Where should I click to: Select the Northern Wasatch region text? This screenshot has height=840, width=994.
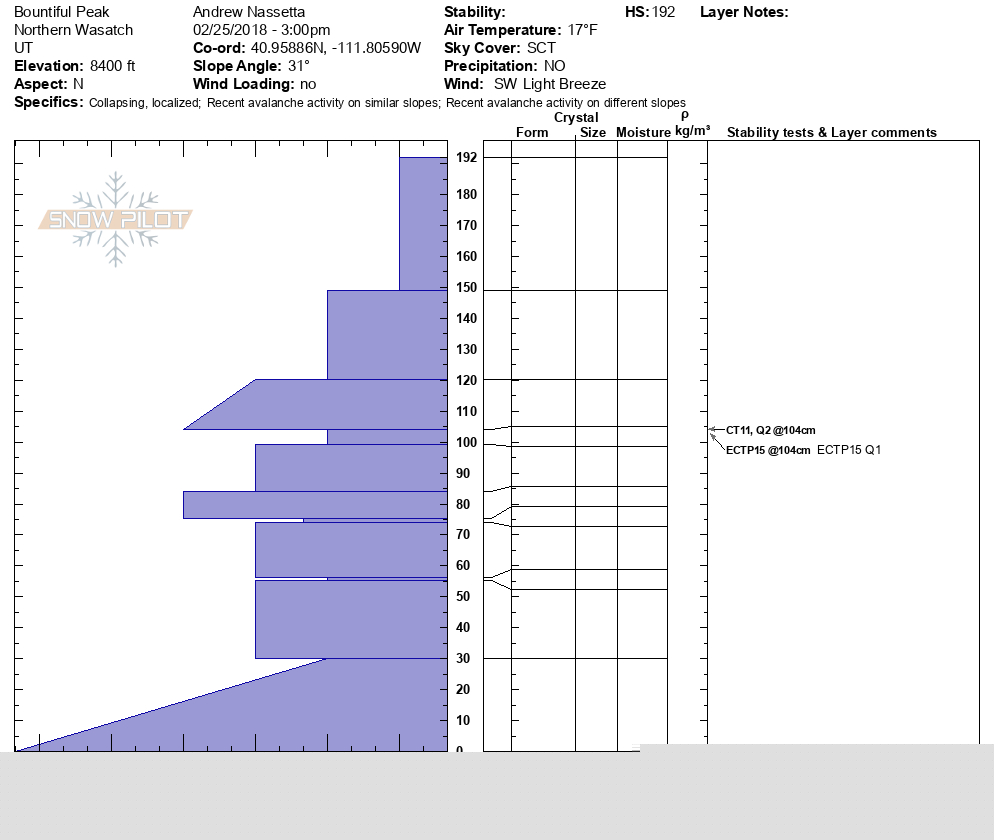[x=74, y=30]
